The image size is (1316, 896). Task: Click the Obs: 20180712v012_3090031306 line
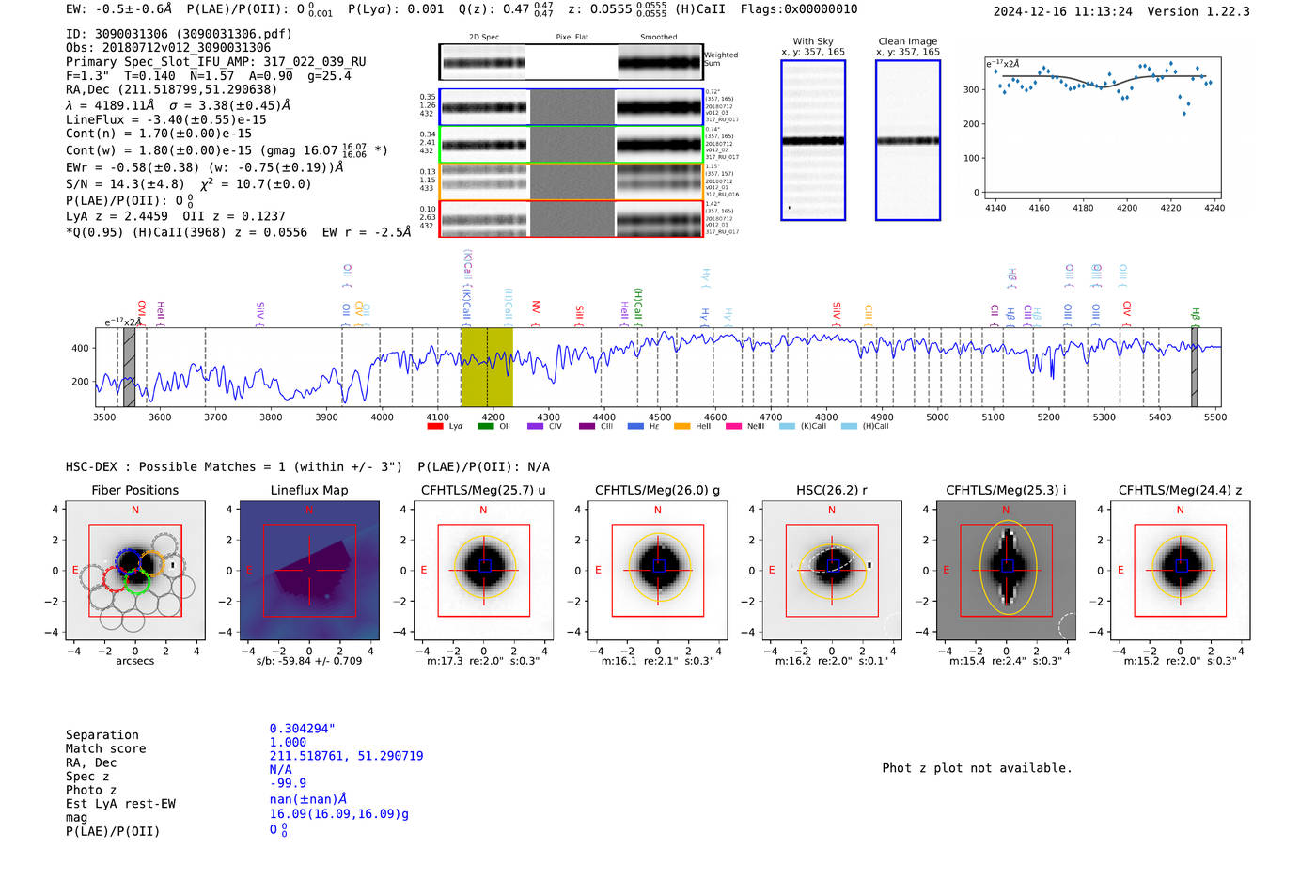click(168, 48)
